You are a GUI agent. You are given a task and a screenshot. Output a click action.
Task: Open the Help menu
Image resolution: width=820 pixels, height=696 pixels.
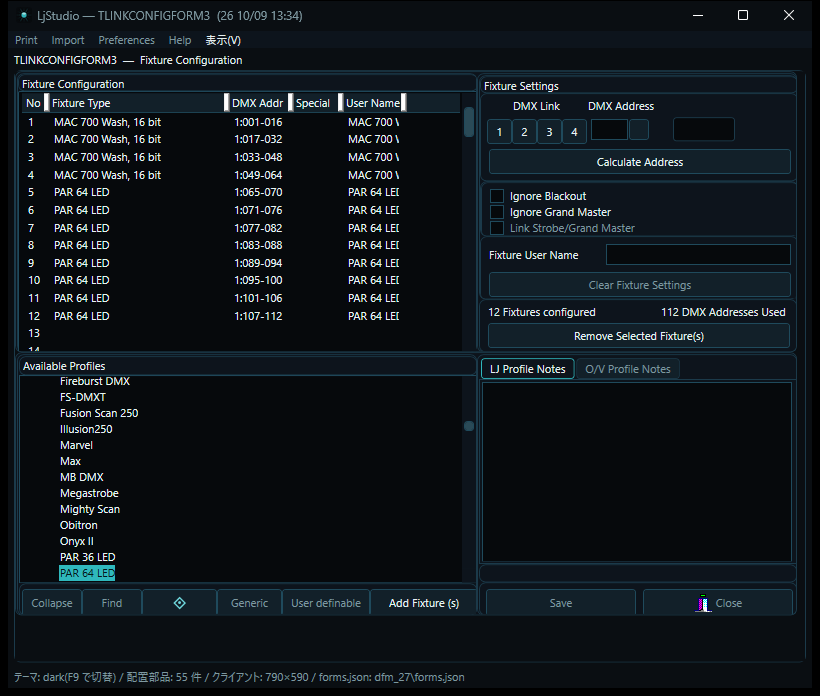click(x=180, y=40)
